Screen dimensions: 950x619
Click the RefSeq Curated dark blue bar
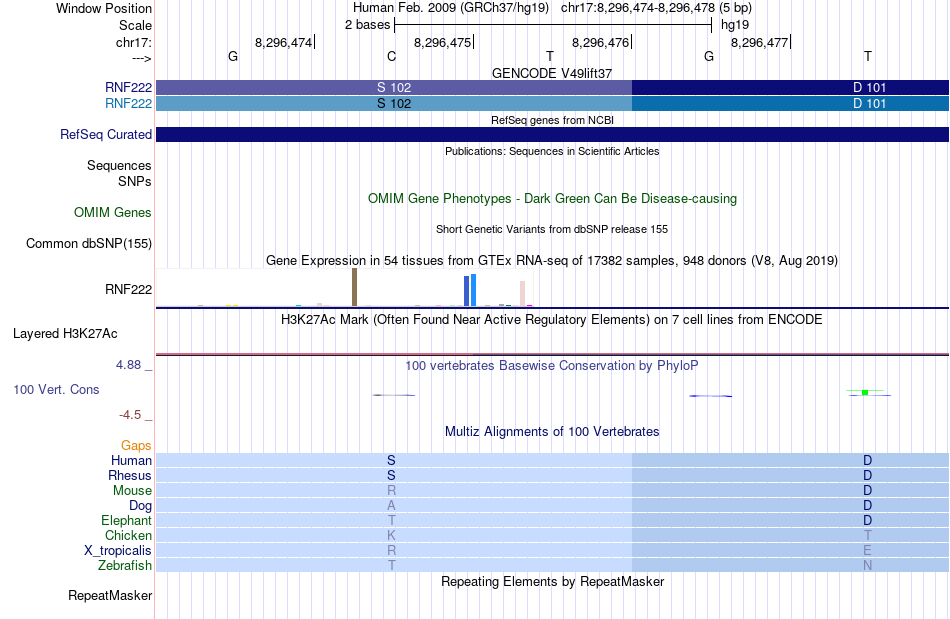click(x=552, y=134)
